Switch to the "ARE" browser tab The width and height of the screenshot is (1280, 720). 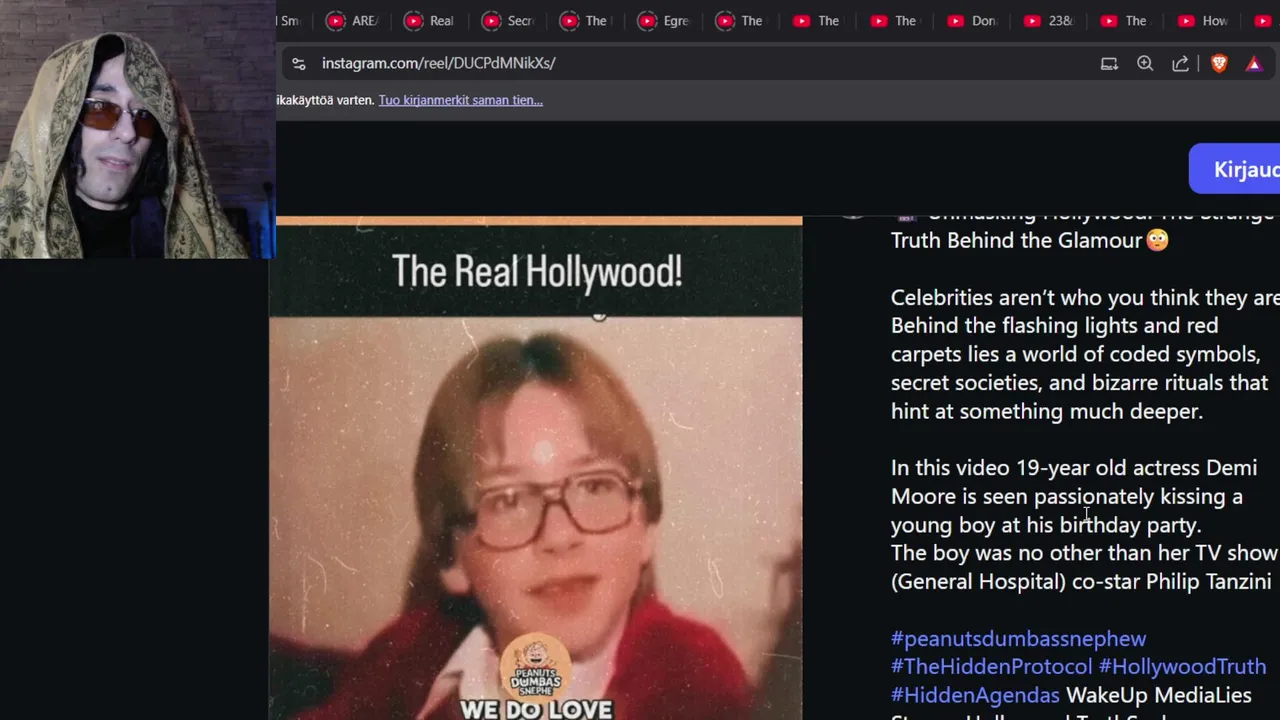pos(352,21)
